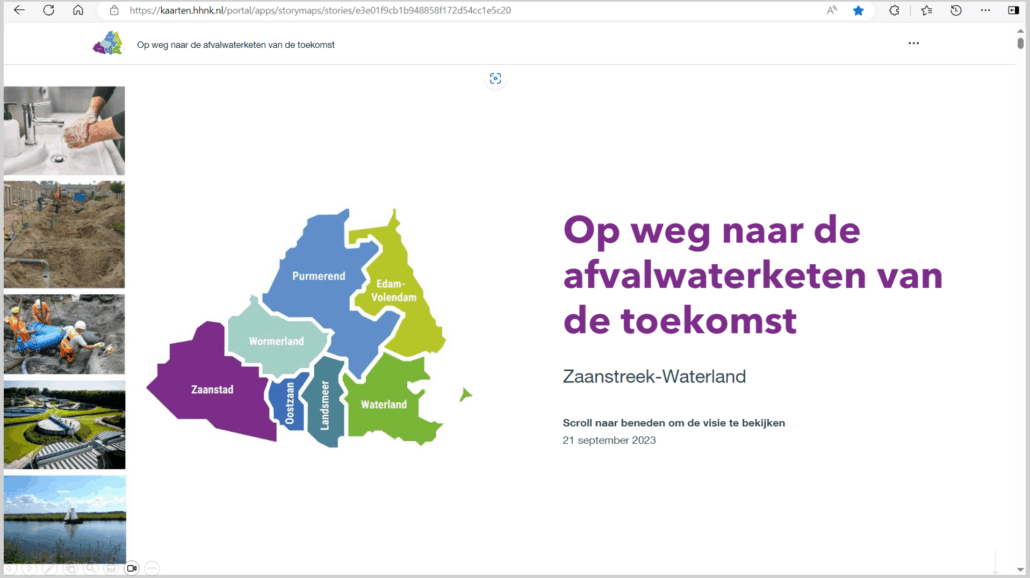Toggle the blue favorites star
Viewport: 1030px width, 578px height.
point(859,11)
